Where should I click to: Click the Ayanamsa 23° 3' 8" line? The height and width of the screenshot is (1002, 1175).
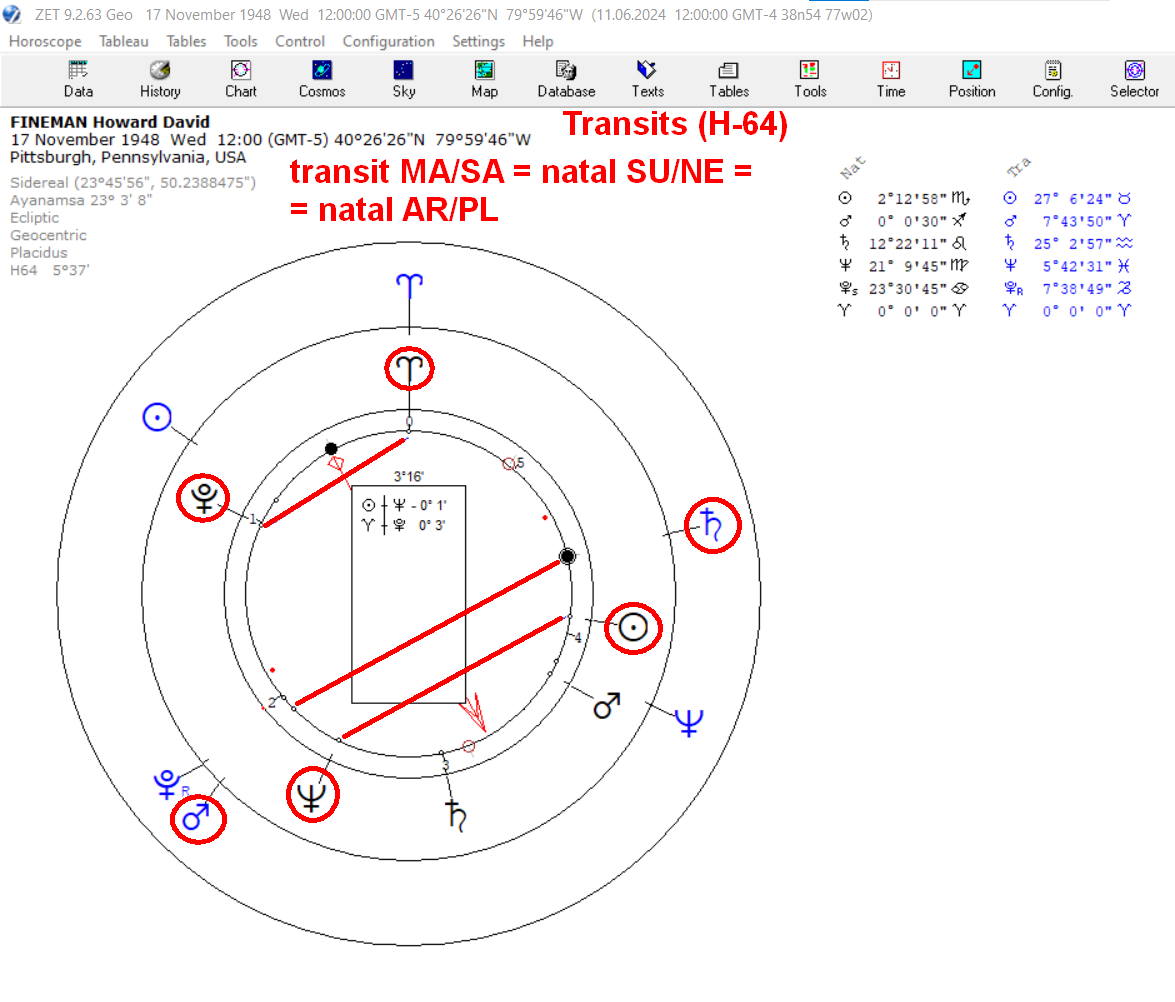coord(81,200)
